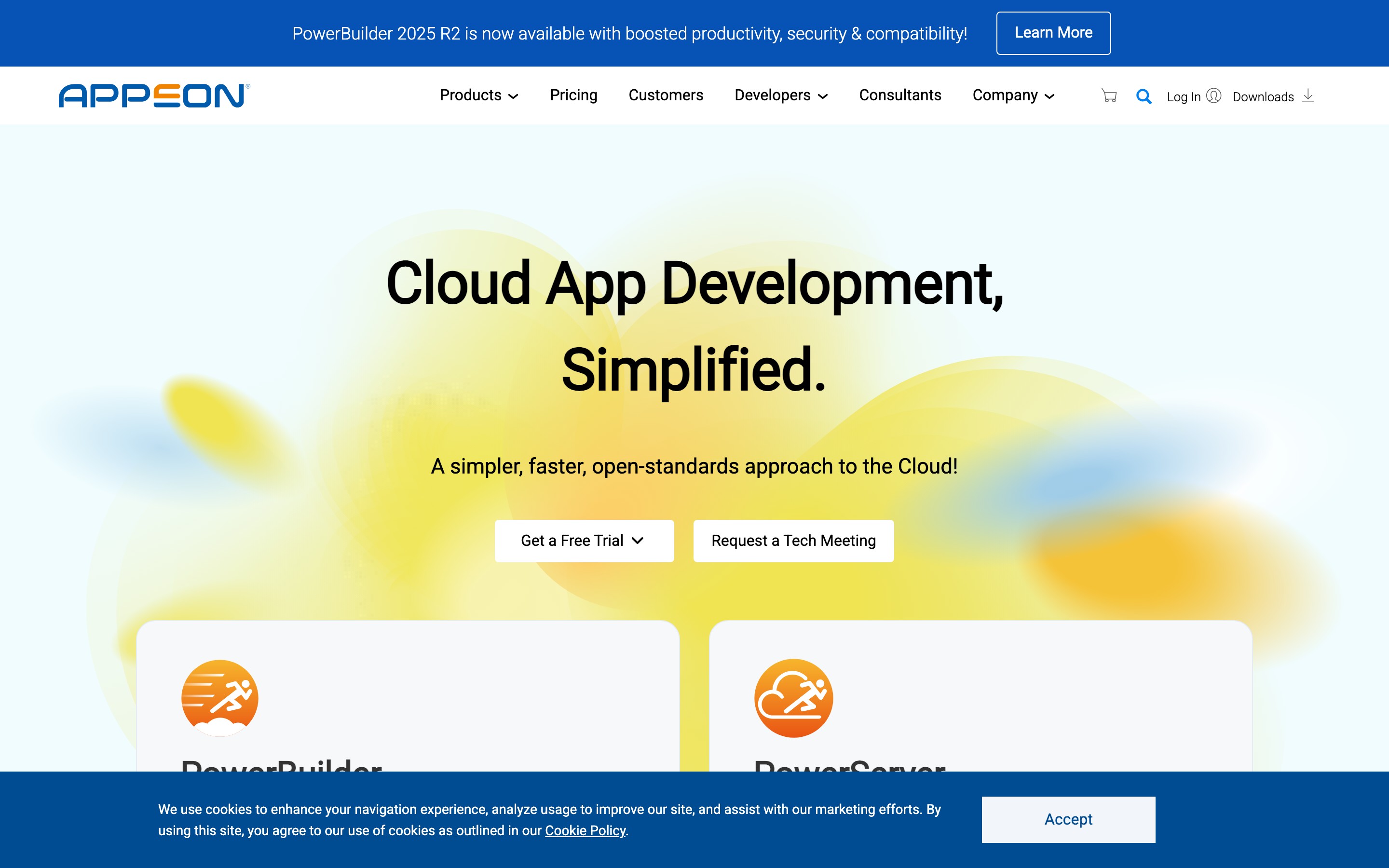The width and height of the screenshot is (1389, 868).
Task: Open the shopping cart icon
Action: pos(1109,96)
